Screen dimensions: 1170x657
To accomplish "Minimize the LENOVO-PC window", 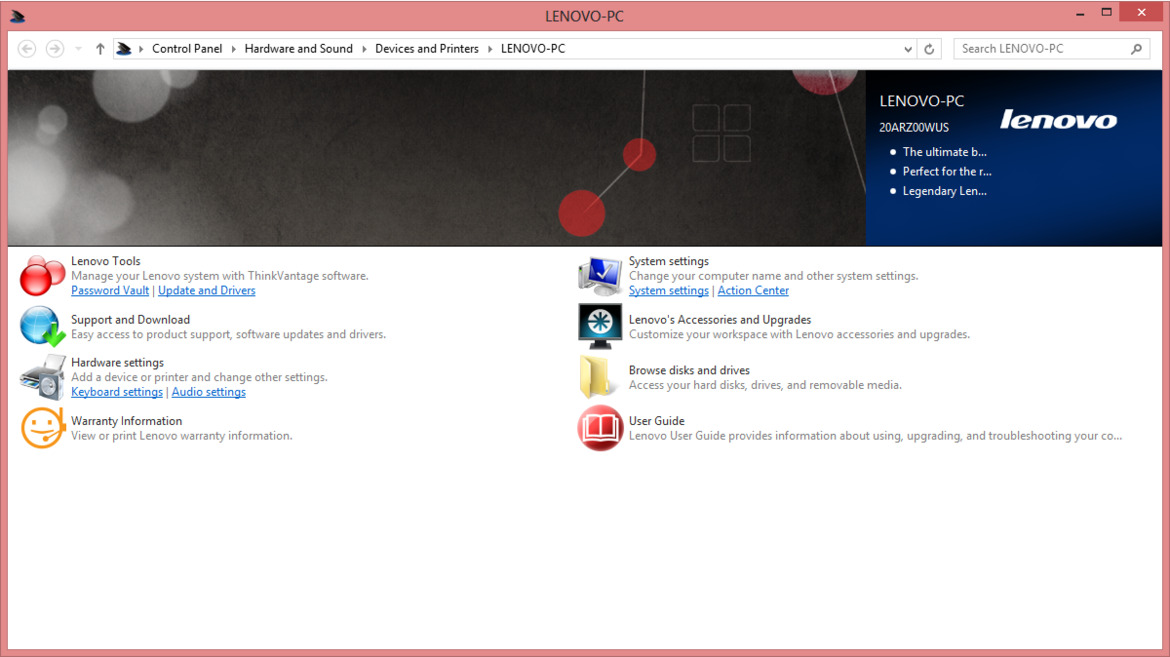I will (1080, 13).
